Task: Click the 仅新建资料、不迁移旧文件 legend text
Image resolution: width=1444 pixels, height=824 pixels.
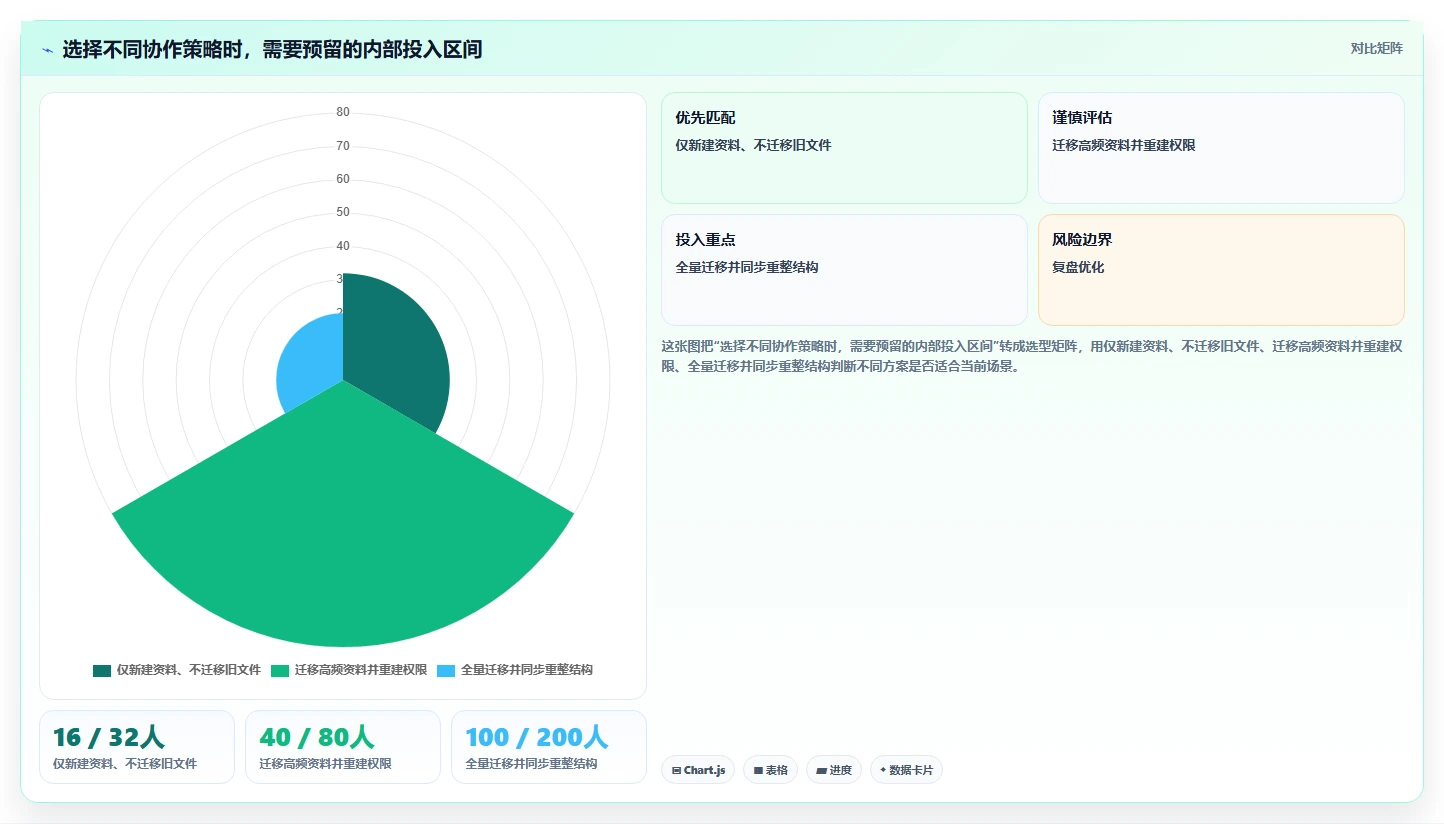Action: [189, 670]
